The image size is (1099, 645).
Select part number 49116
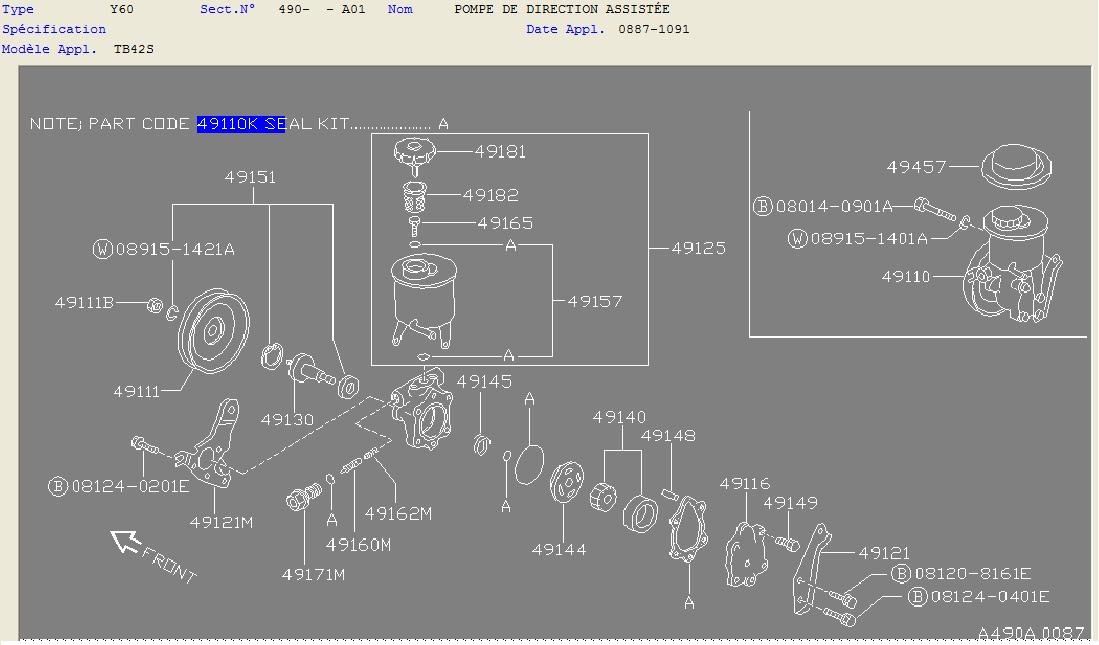click(x=745, y=484)
